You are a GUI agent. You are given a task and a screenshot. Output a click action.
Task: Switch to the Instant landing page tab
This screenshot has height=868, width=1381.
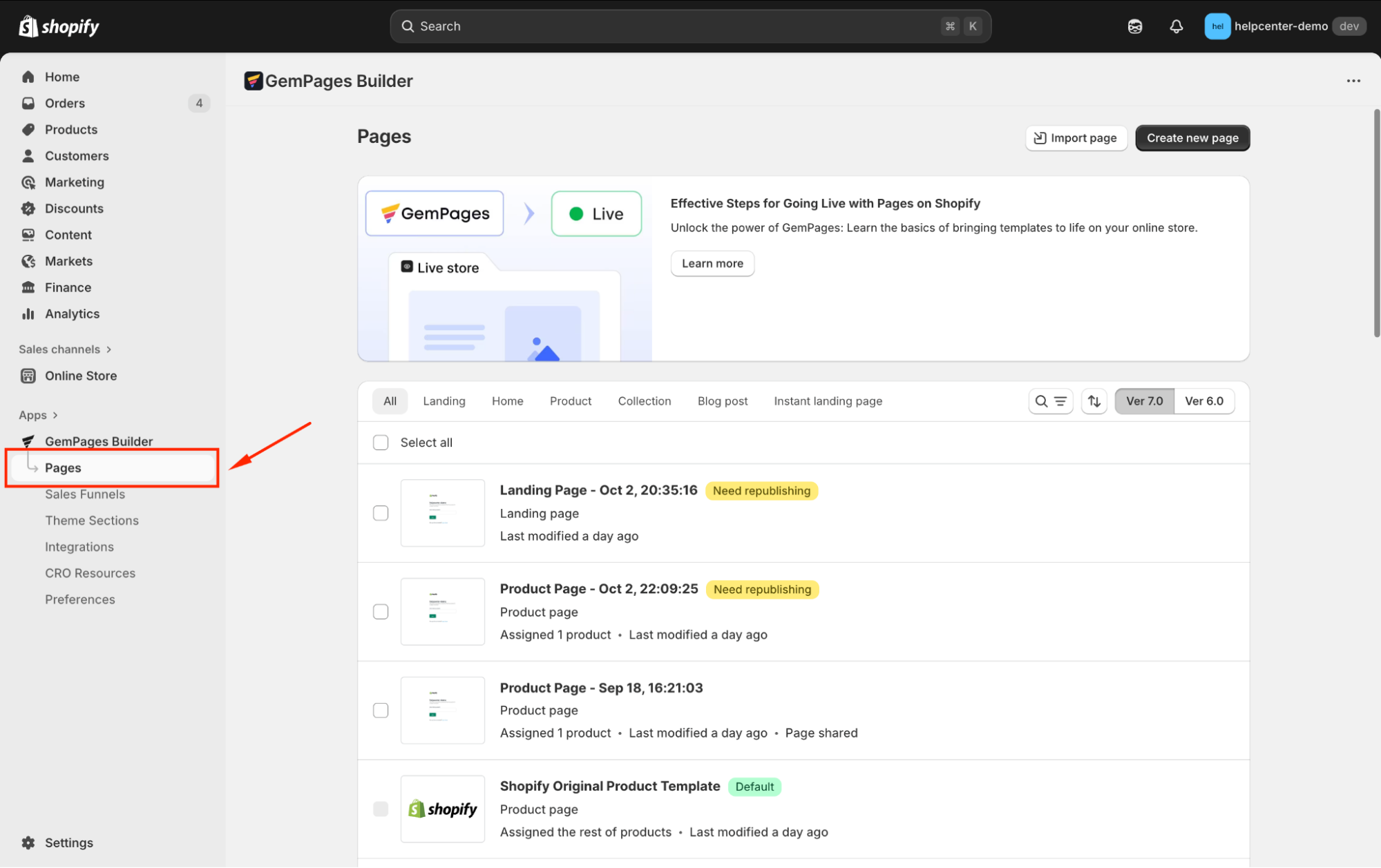click(828, 401)
